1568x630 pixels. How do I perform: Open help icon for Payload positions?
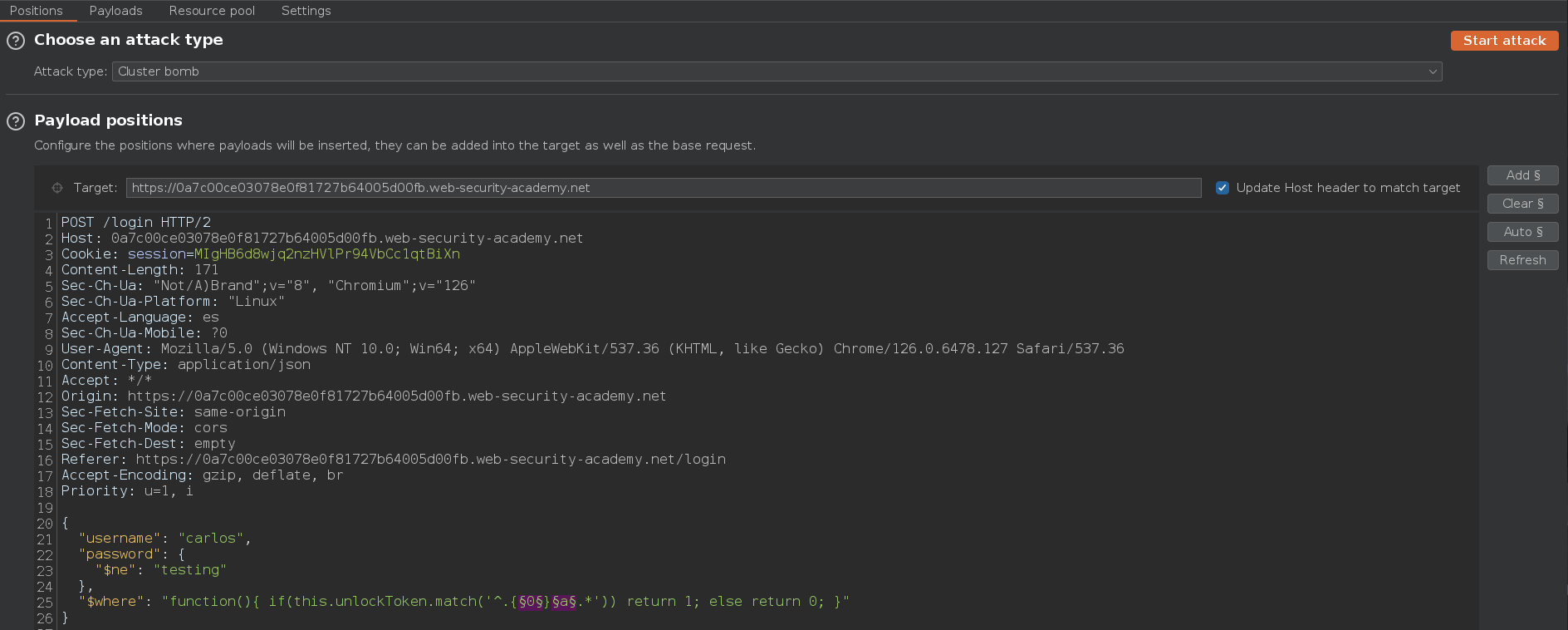16,121
